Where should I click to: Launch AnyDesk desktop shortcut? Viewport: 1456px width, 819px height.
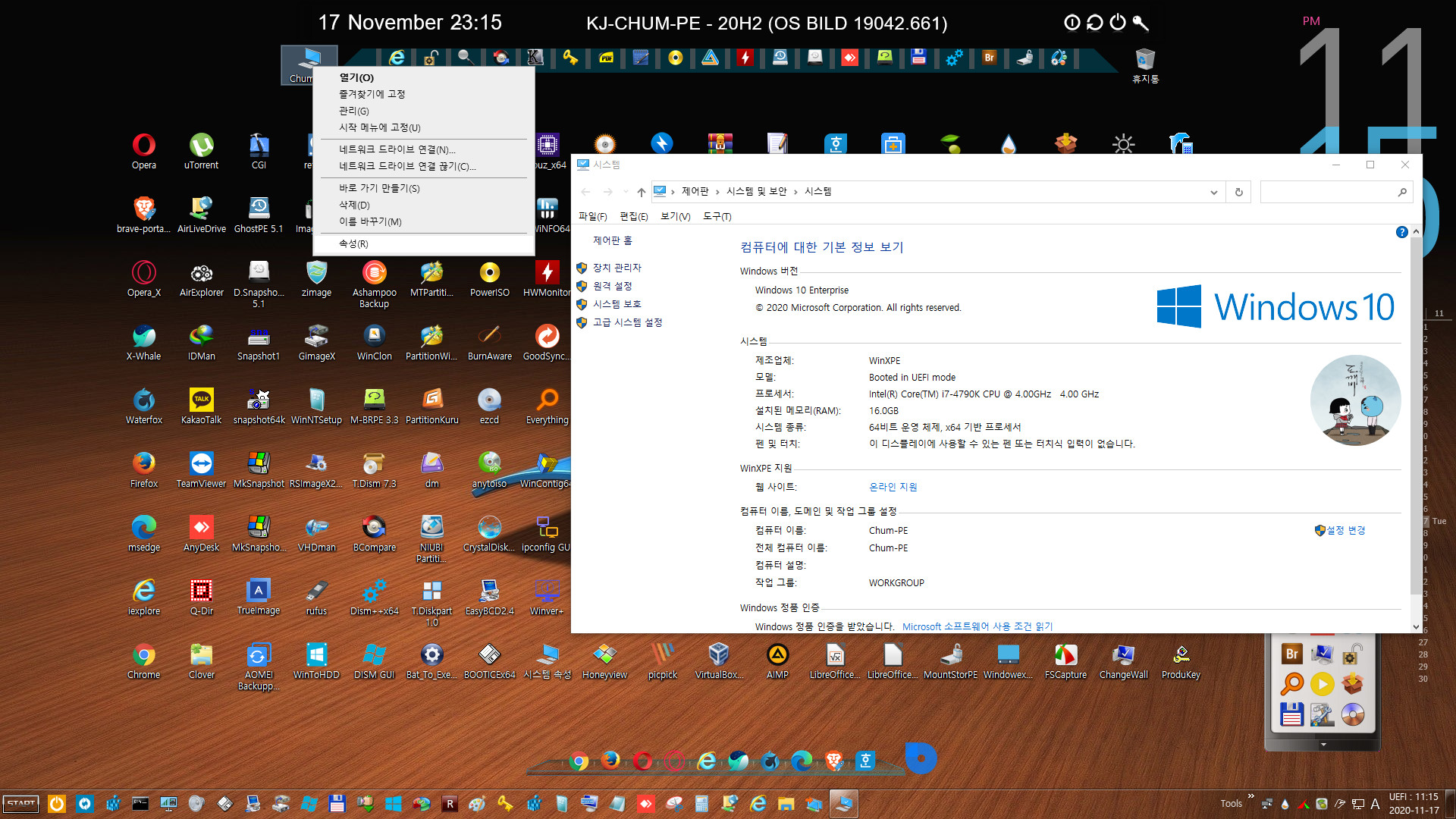pyautogui.click(x=201, y=533)
